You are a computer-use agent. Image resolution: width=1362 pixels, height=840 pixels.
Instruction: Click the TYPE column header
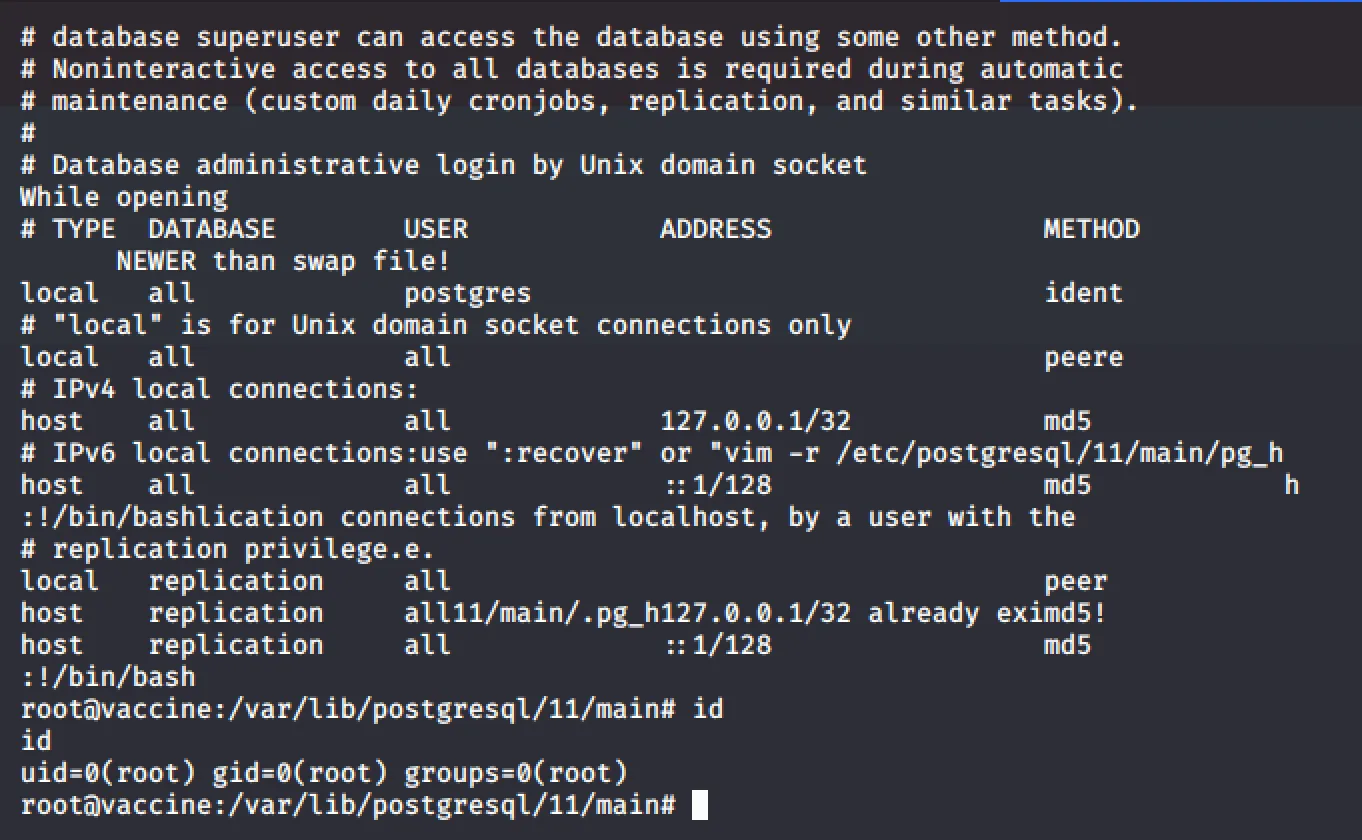tap(84, 229)
